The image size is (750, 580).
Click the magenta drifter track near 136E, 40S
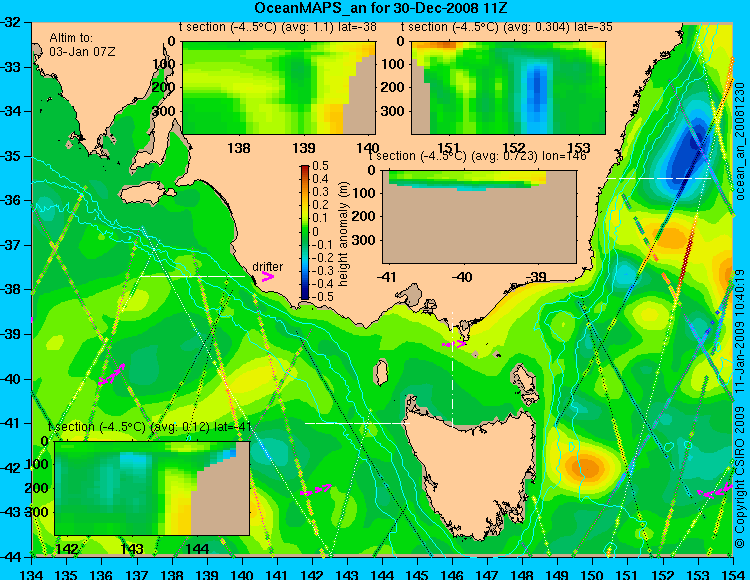(x=111, y=374)
